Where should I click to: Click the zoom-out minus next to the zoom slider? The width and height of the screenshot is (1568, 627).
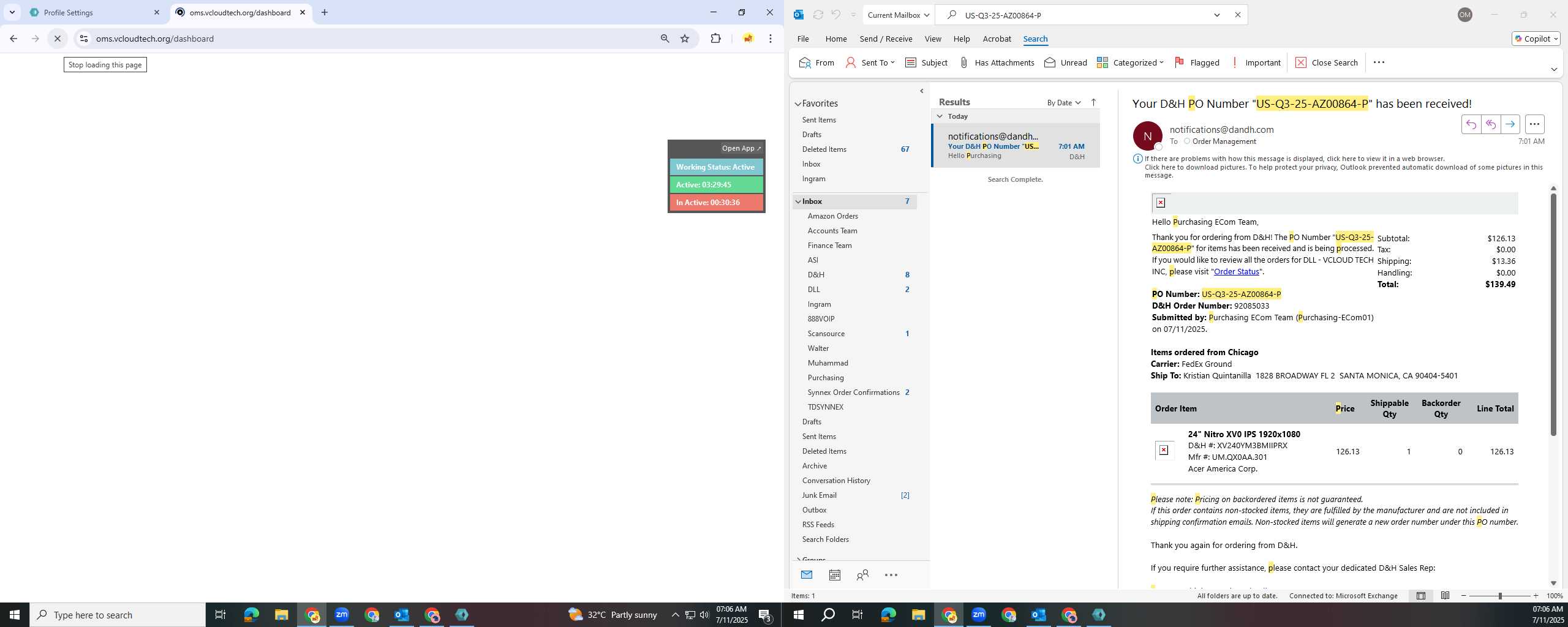coord(1464,596)
